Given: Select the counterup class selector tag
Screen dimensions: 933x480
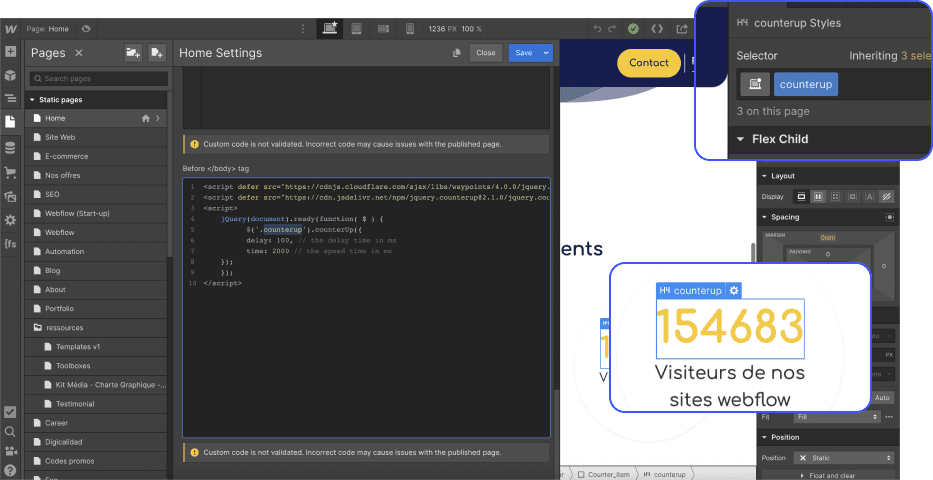Looking at the screenshot, I should 806,84.
